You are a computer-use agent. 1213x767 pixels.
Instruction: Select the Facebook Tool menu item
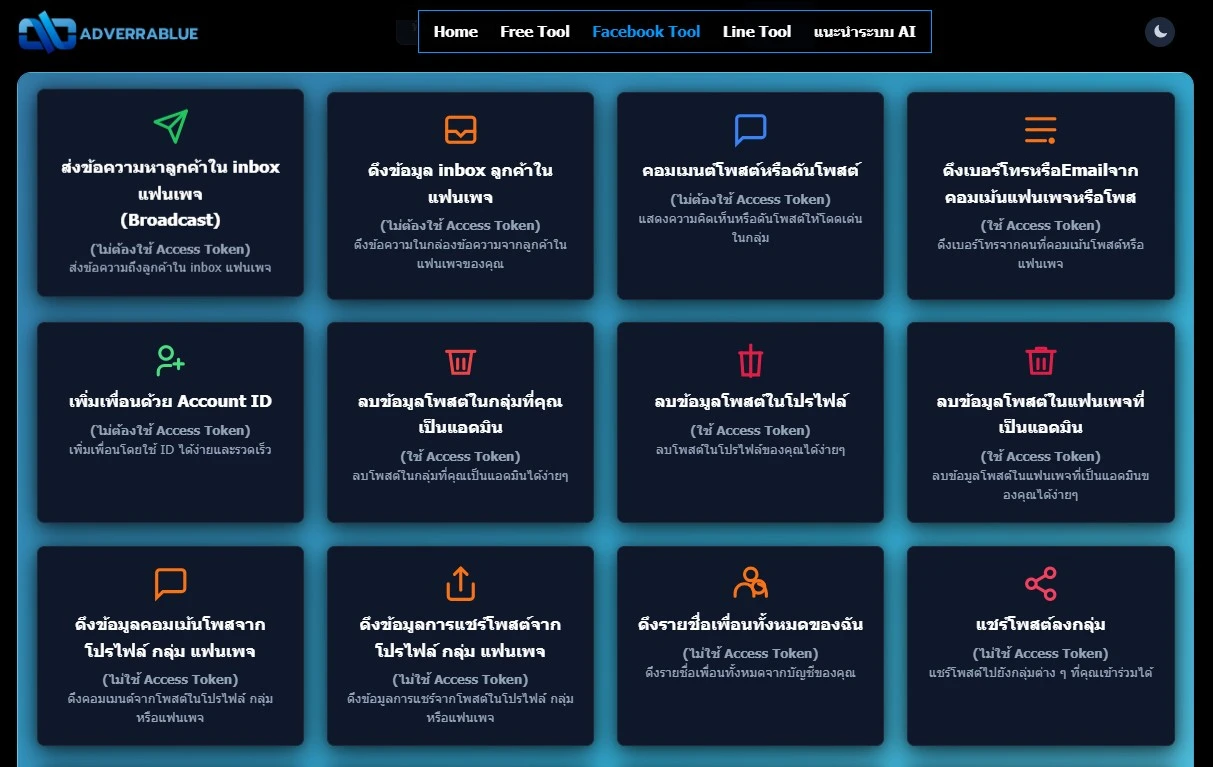point(646,32)
